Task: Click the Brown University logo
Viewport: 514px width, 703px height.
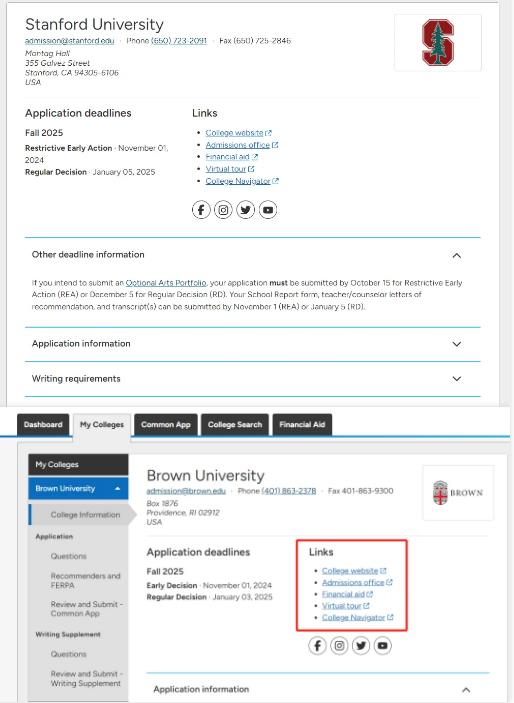Action: [458, 493]
